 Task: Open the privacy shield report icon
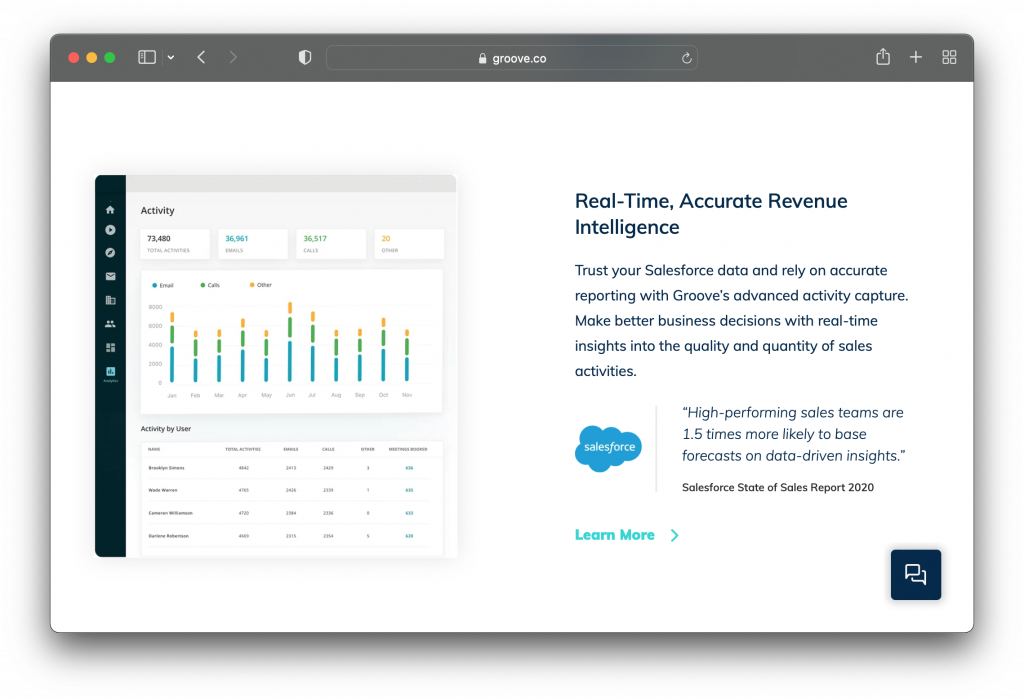305,58
